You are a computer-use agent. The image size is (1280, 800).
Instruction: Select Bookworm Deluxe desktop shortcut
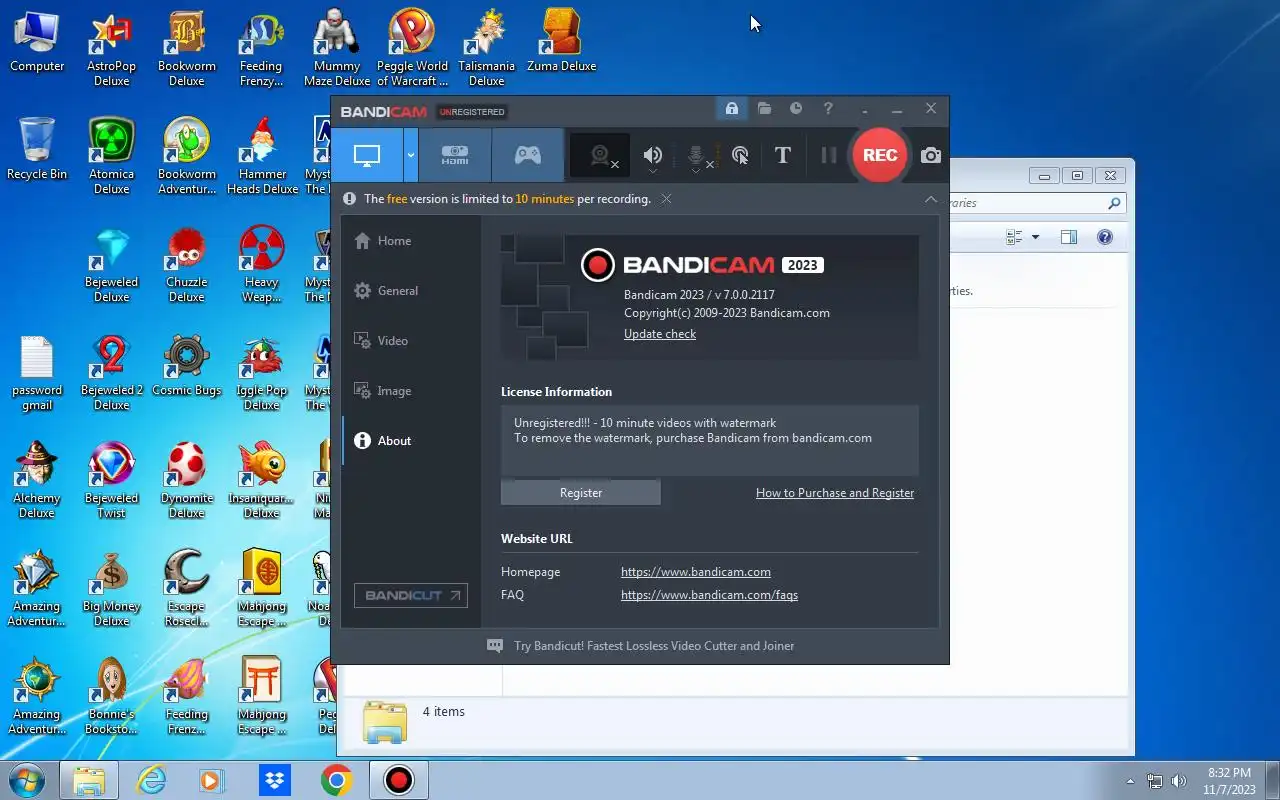187,50
